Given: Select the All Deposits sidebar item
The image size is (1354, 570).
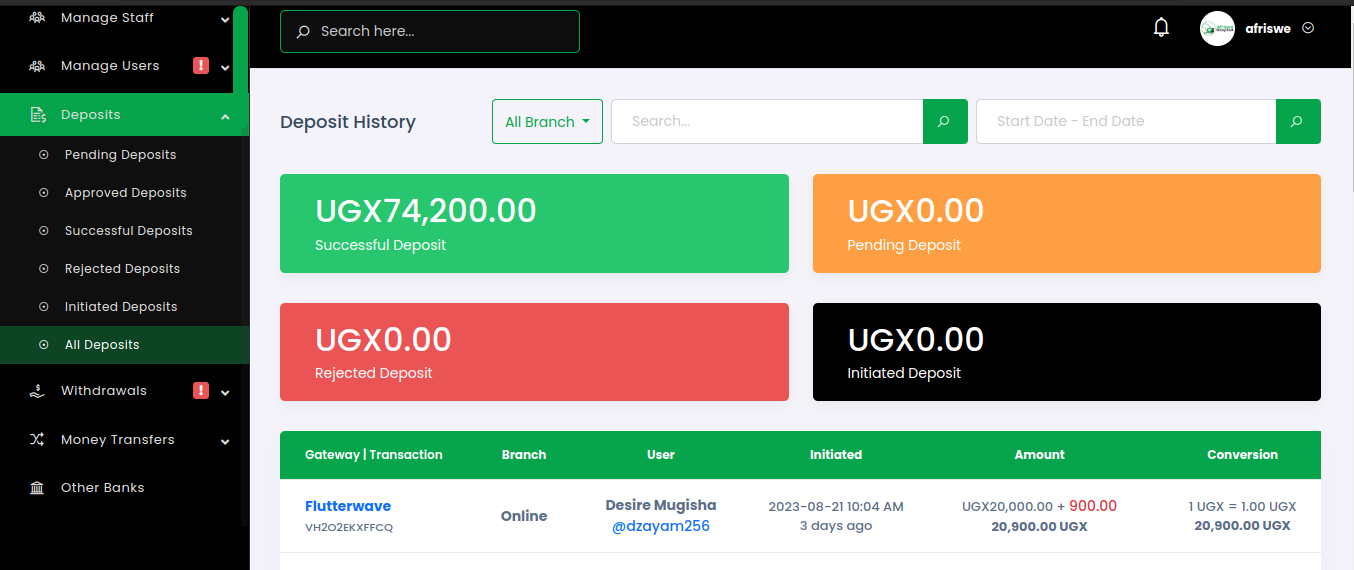Looking at the screenshot, I should tap(124, 345).
